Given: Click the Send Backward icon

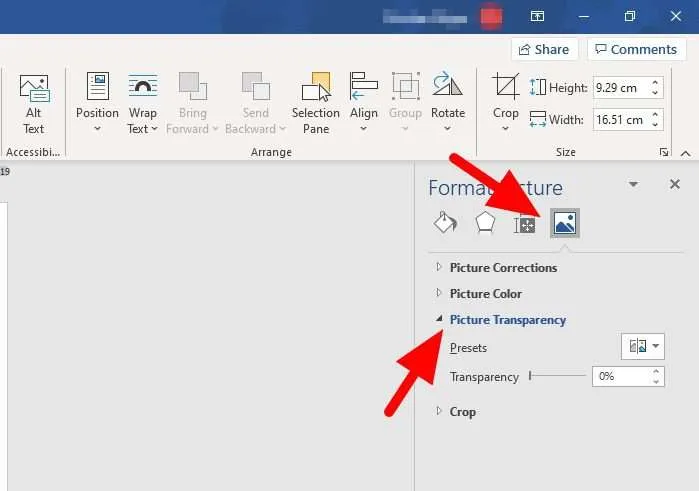Looking at the screenshot, I should click(x=255, y=86).
